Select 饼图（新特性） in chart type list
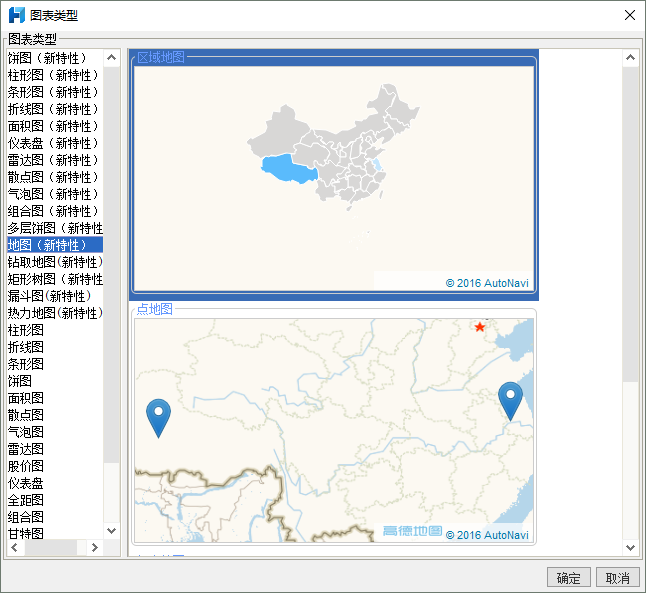646x593 pixels. pyautogui.click(x=55, y=58)
